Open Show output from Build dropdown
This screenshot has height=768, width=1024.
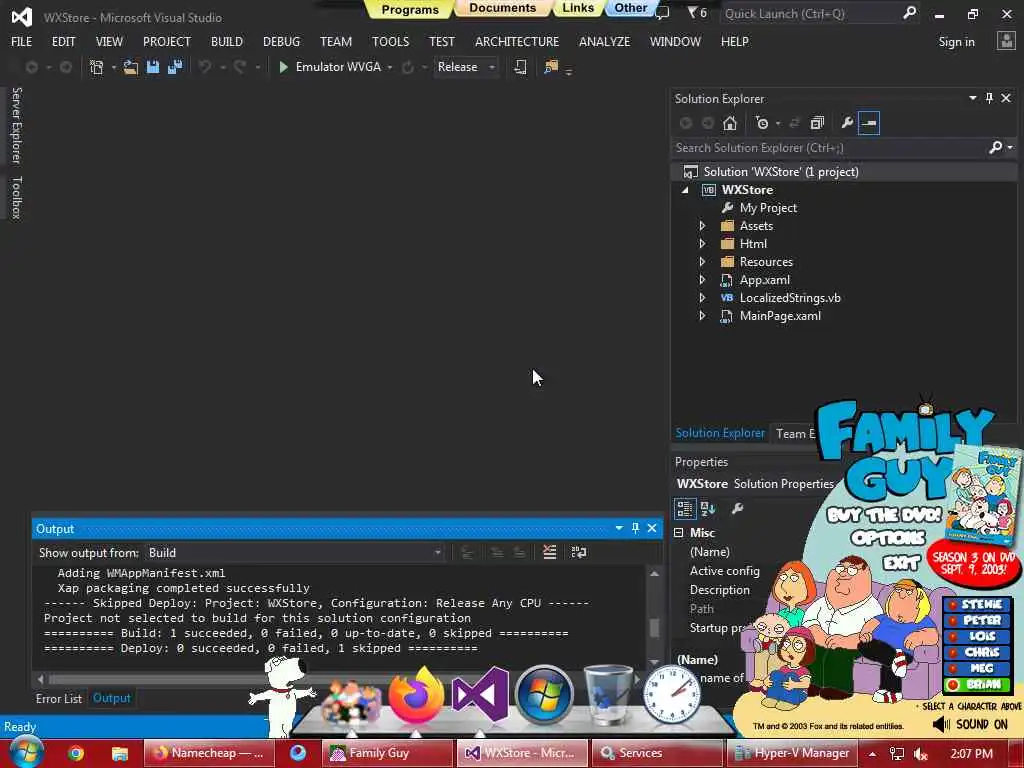pyautogui.click(x=295, y=552)
